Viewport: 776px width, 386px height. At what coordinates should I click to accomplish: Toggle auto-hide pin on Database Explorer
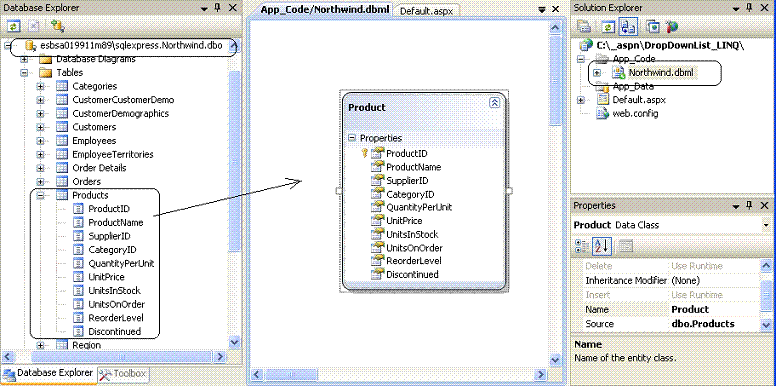tap(217, 8)
